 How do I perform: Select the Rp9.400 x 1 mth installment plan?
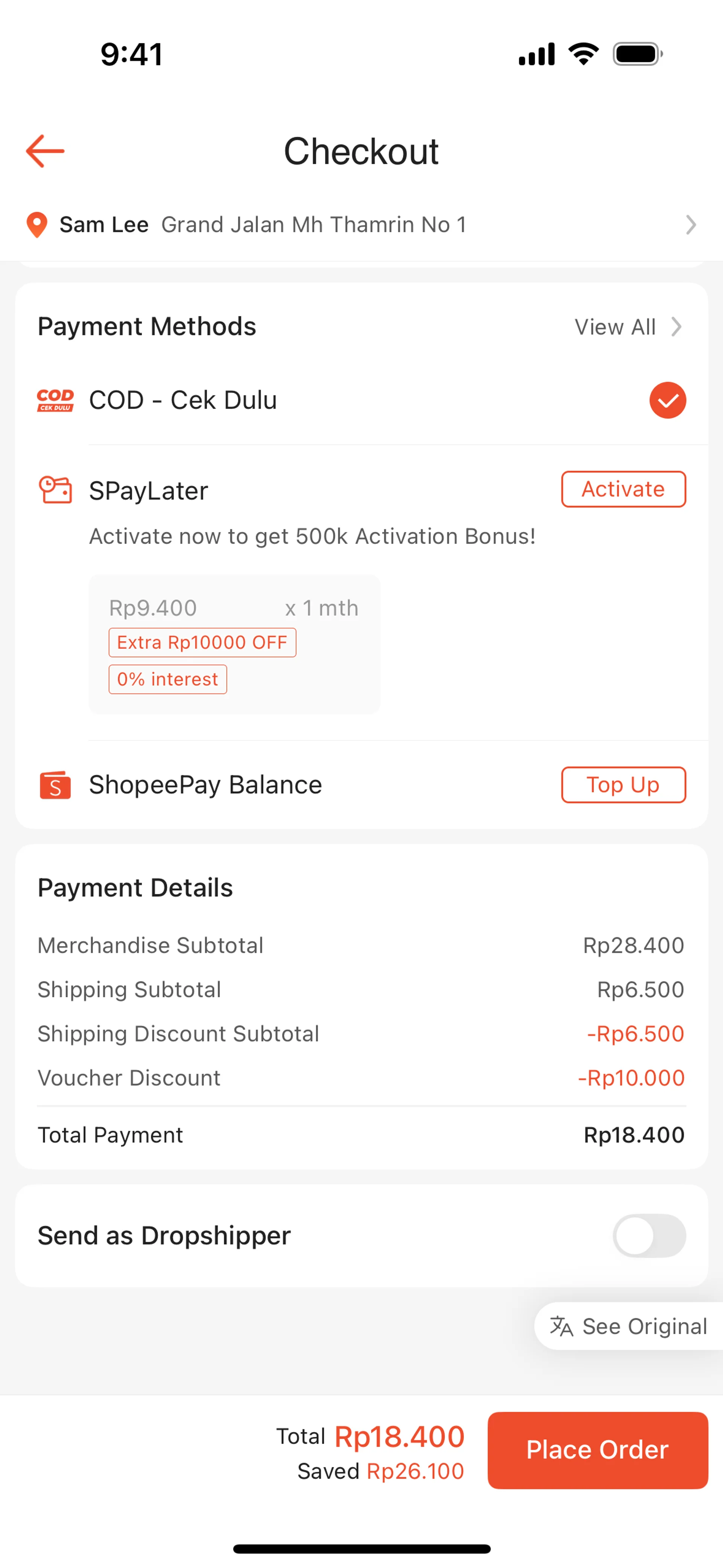(234, 607)
